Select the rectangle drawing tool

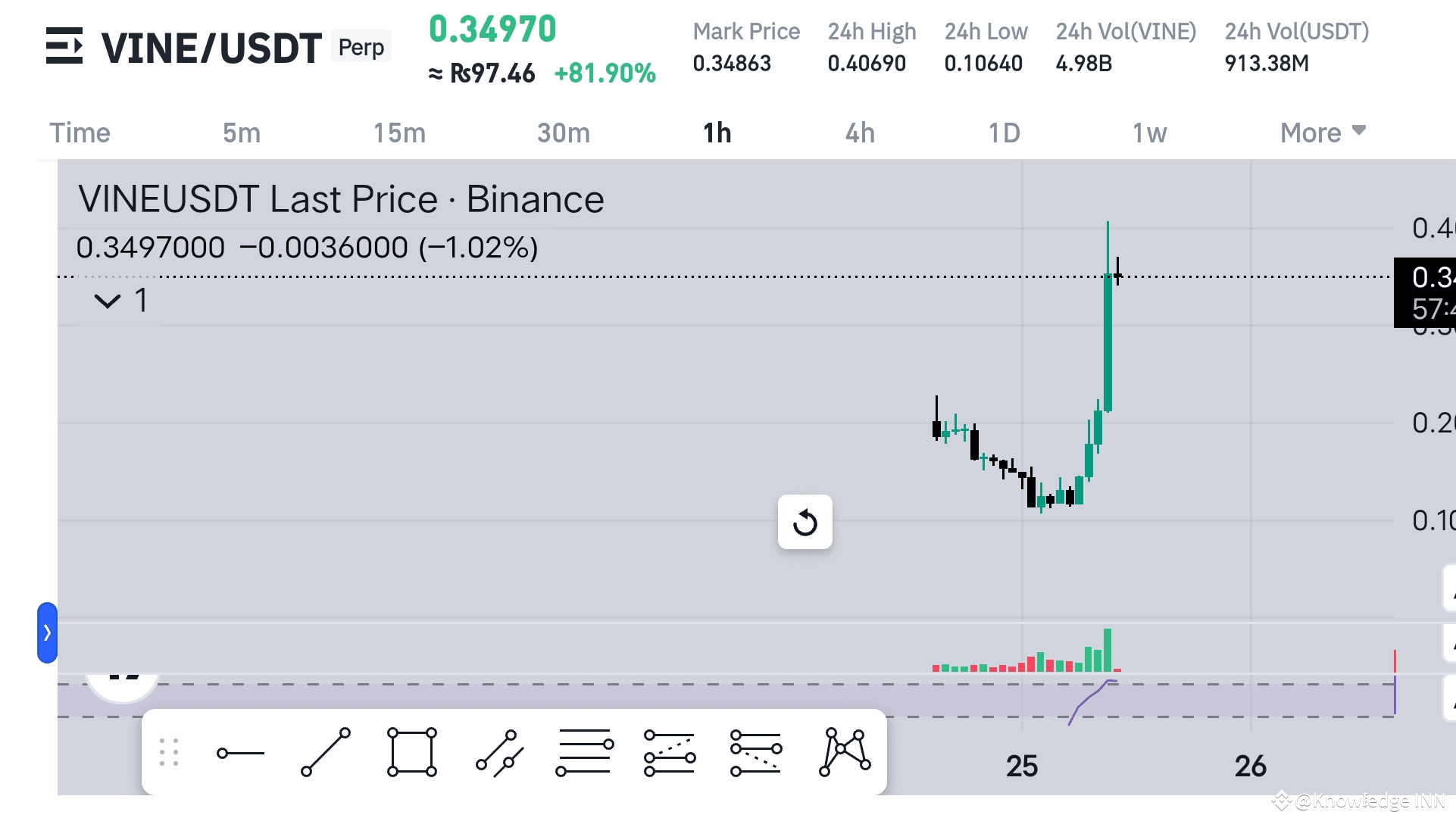[x=411, y=753]
